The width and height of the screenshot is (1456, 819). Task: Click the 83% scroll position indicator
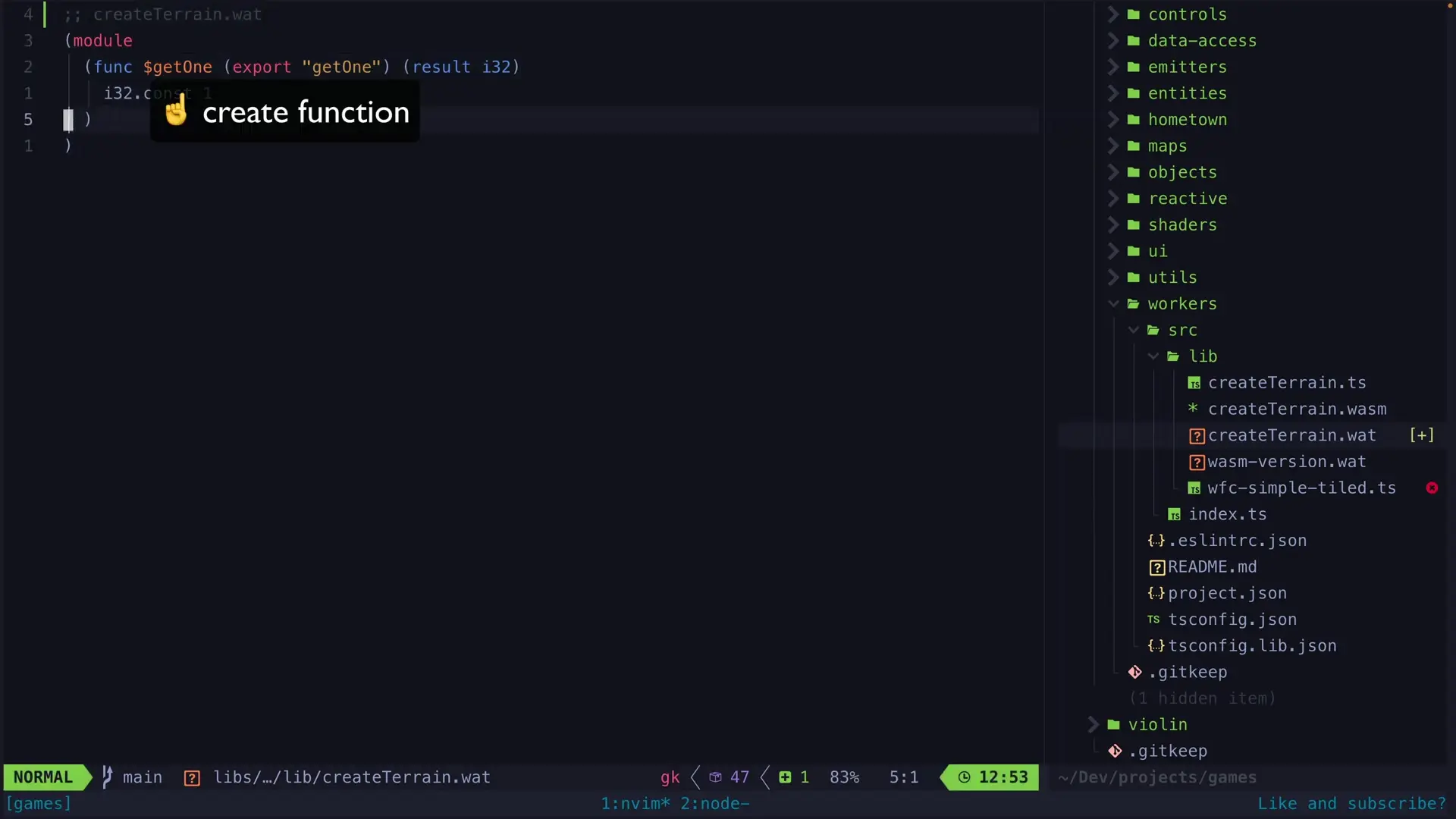[844, 777]
